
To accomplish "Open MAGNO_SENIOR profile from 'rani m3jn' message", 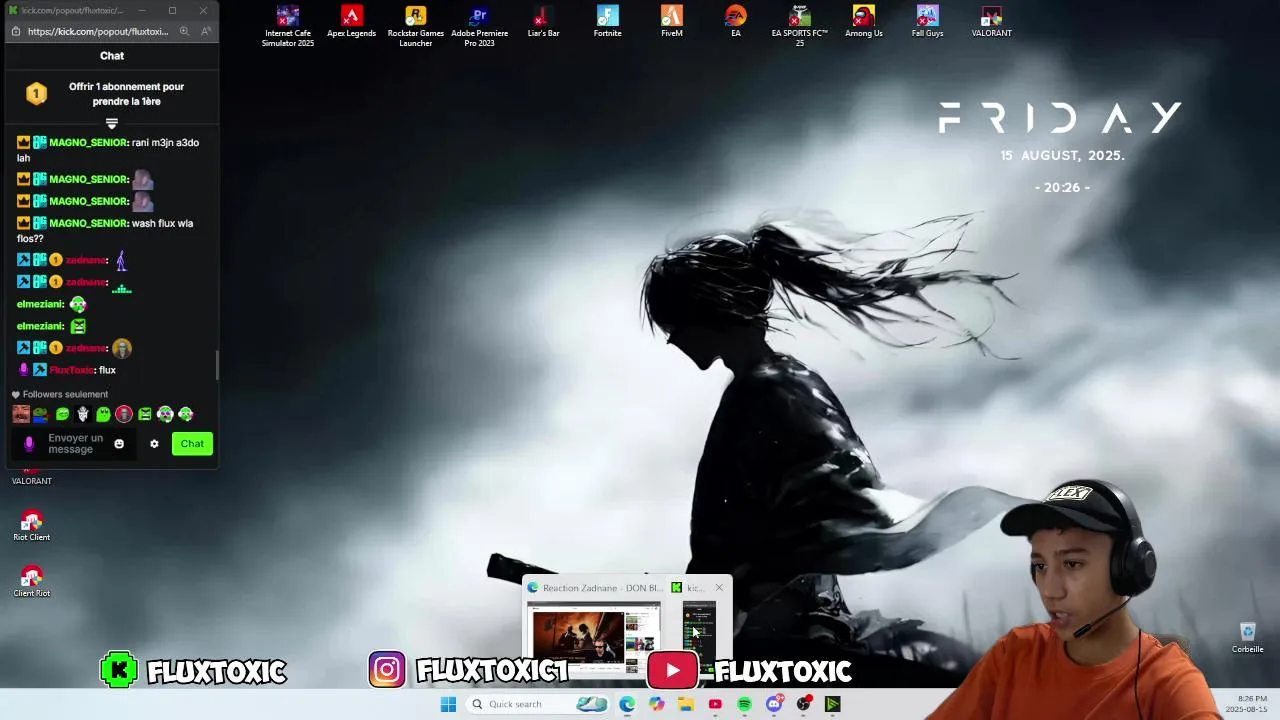I will (88, 143).
